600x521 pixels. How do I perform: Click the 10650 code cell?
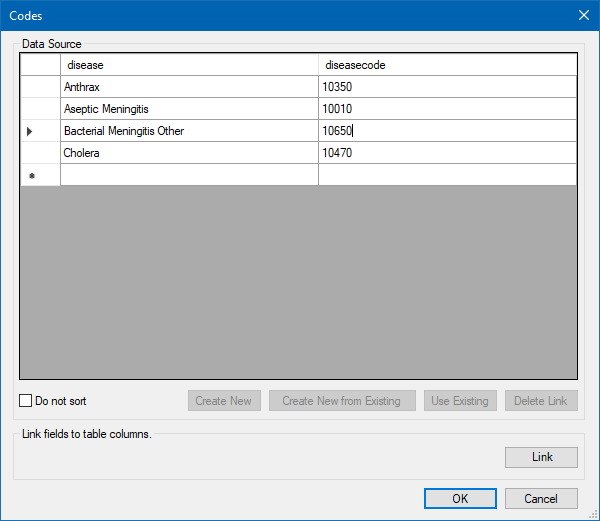click(447, 131)
